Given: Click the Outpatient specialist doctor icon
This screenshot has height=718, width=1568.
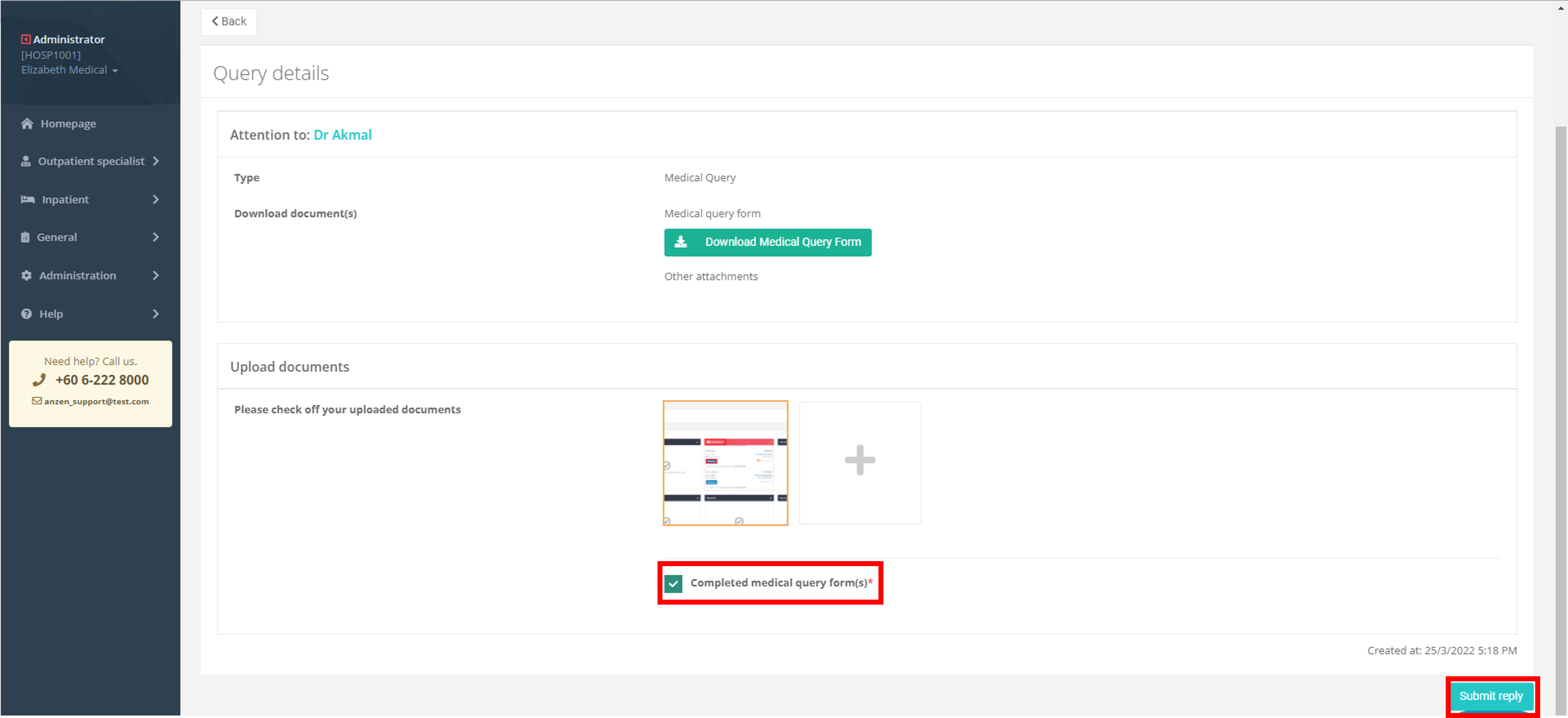Looking at the screenshot, I should [26, 161].
